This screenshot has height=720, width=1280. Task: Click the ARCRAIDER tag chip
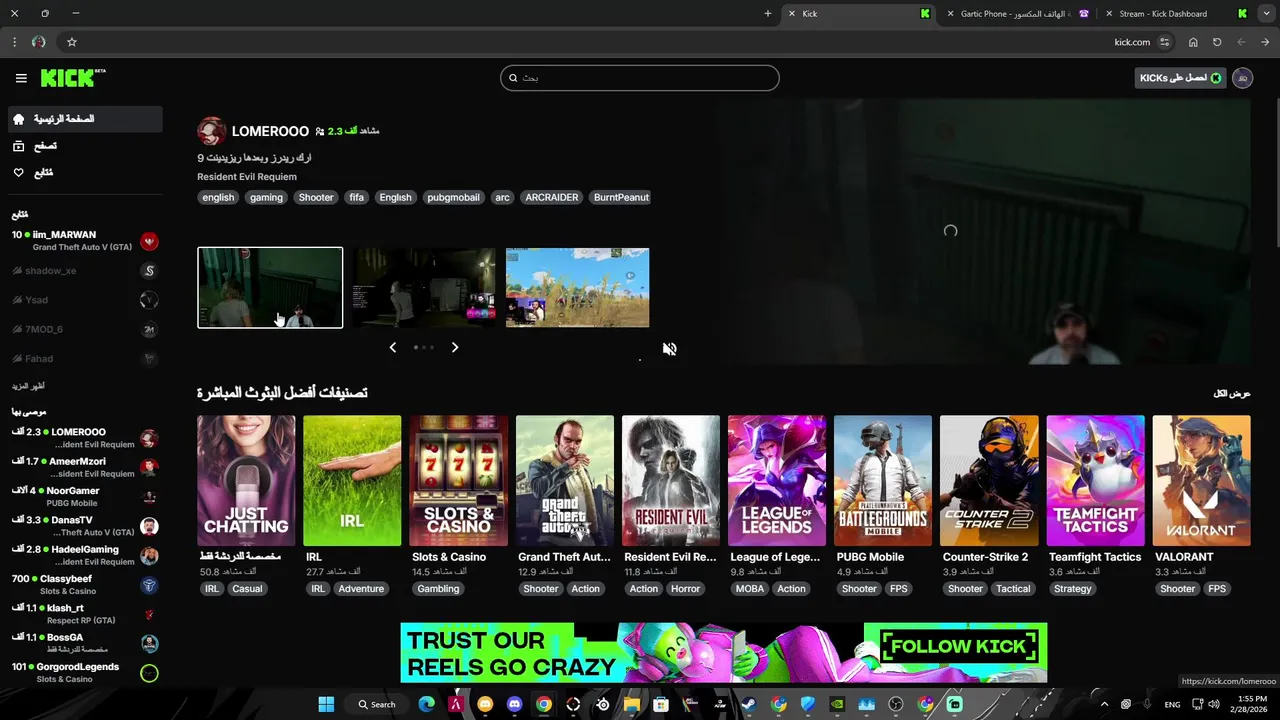[x=552, y=197]
